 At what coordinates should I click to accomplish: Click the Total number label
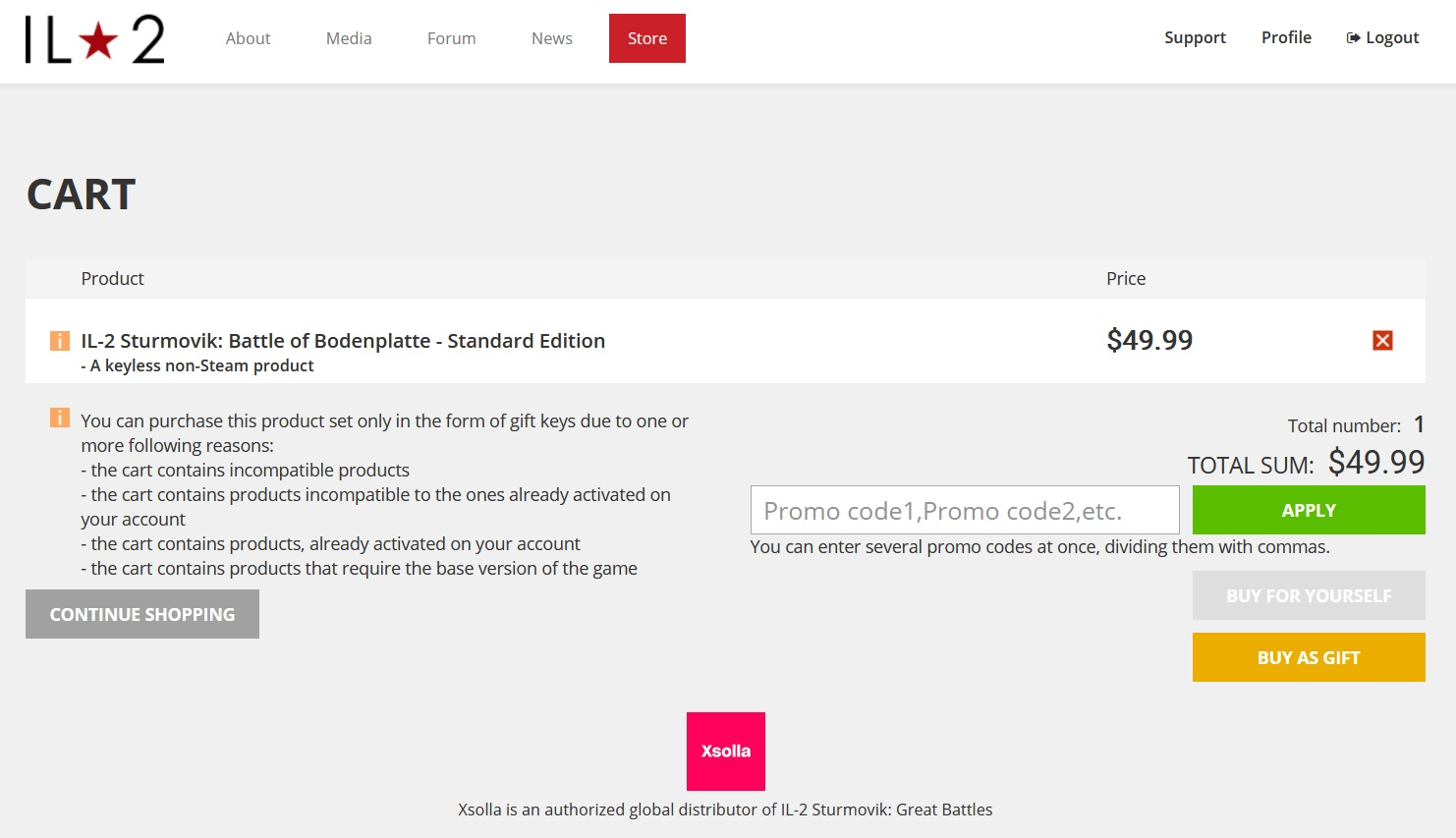(x=1344, y=425)
